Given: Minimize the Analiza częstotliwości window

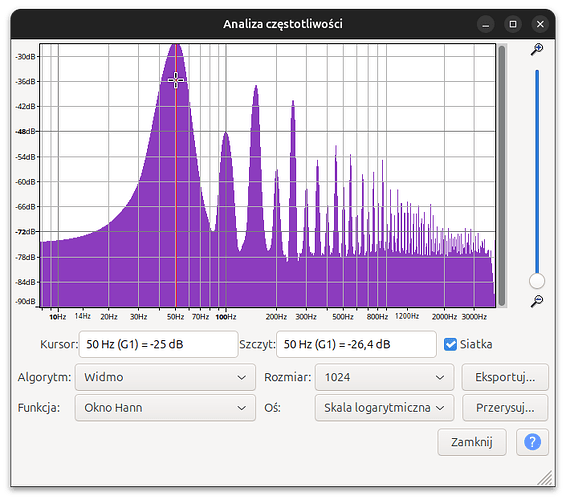Looking at the screenshot, I should [x=485, y=24].
